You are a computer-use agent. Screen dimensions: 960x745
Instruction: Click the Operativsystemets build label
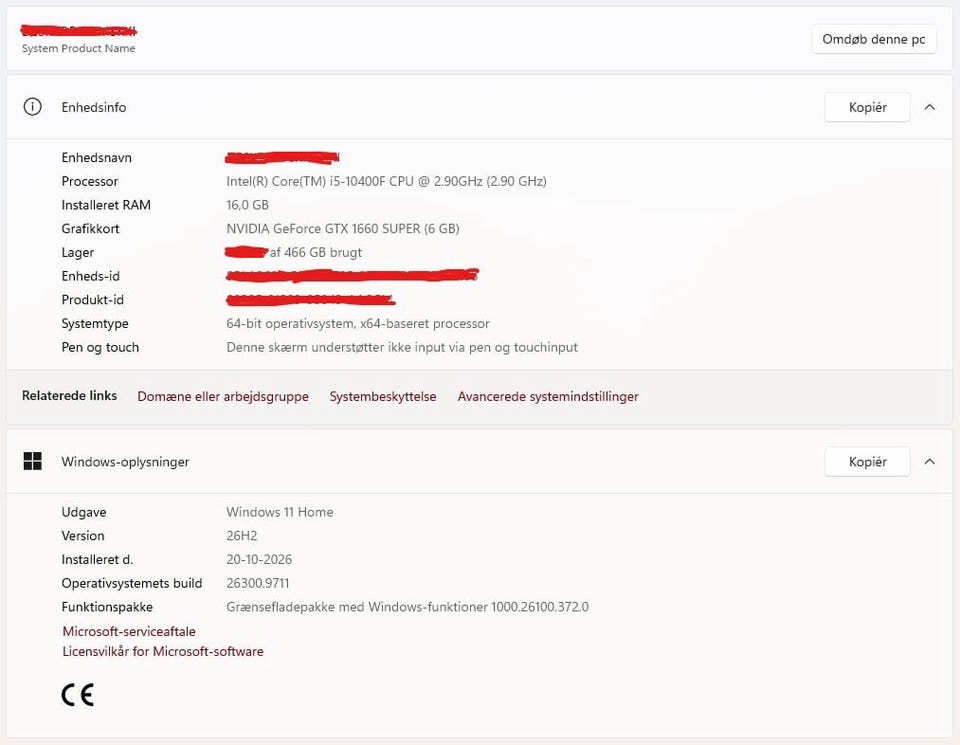(132, 583)
